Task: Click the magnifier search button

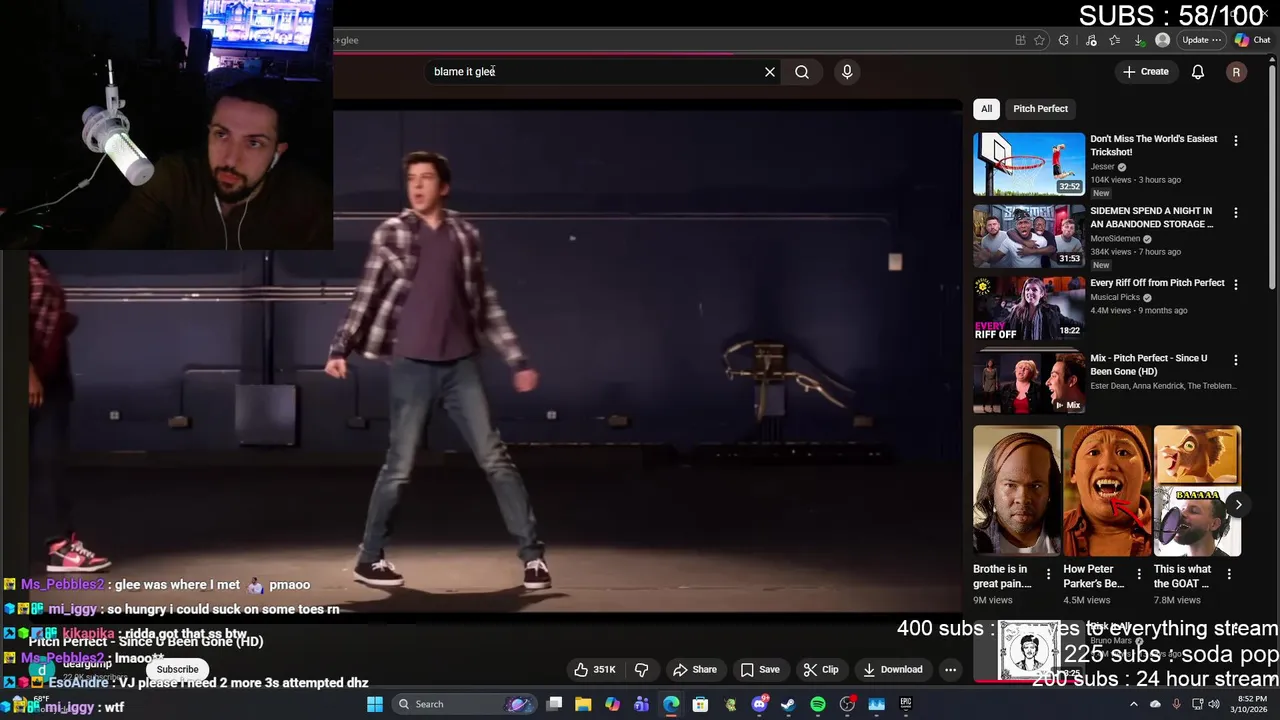Action: click(x=802, y=72)
